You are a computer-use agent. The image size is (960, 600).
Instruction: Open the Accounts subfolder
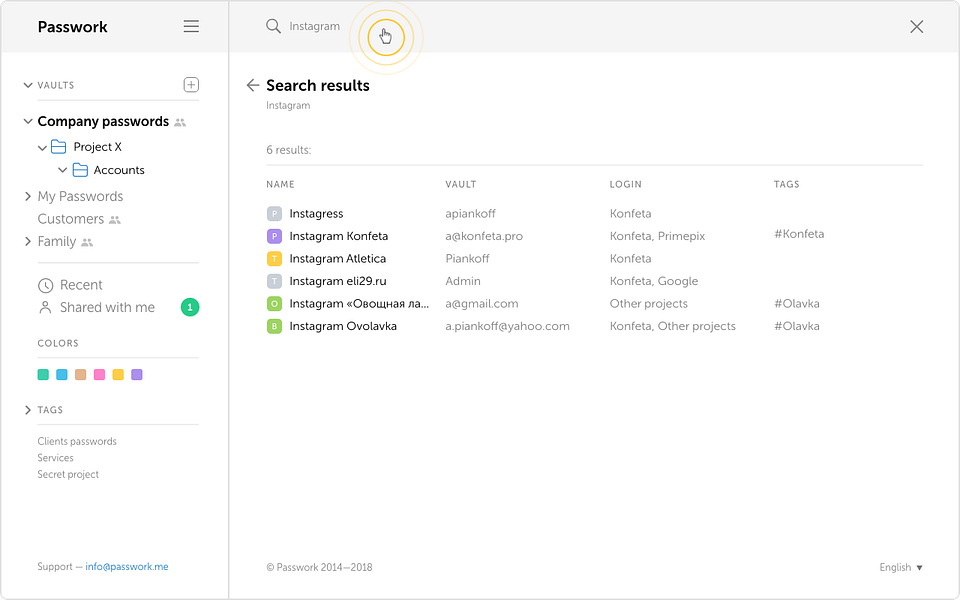(119, 170)
